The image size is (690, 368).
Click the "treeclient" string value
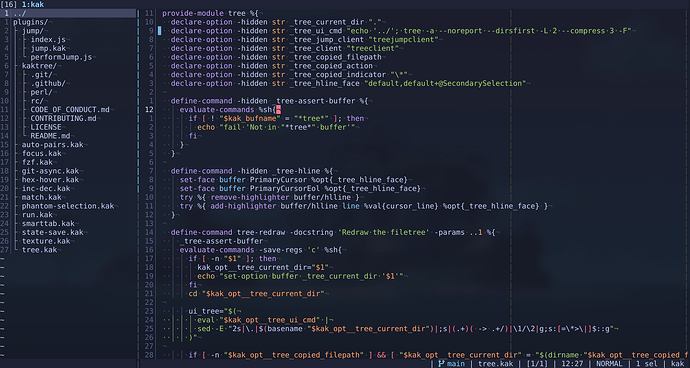373,48
